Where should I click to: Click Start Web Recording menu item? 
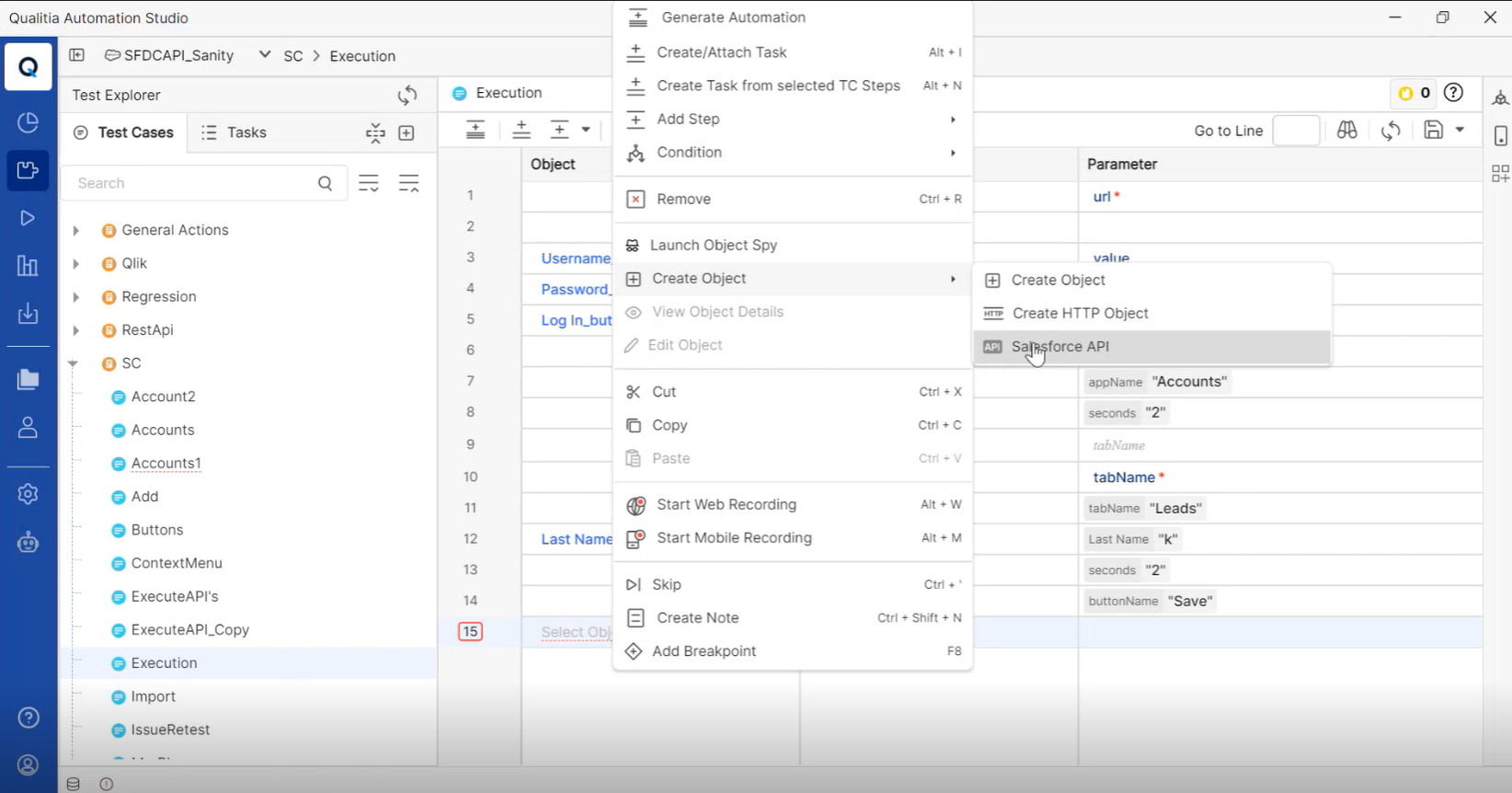(x=726, y=505)
